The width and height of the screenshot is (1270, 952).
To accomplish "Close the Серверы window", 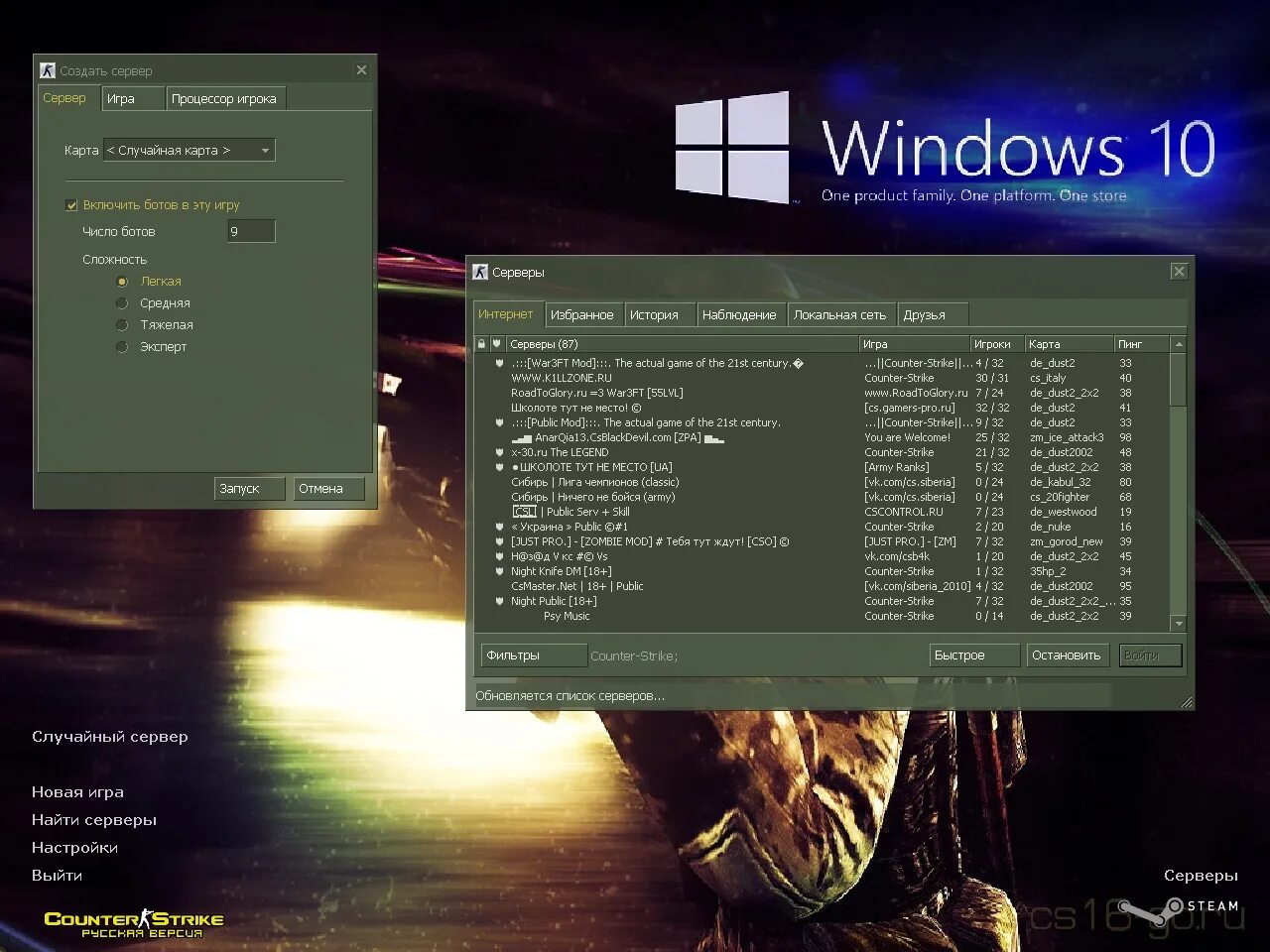I will point(1179,272).
